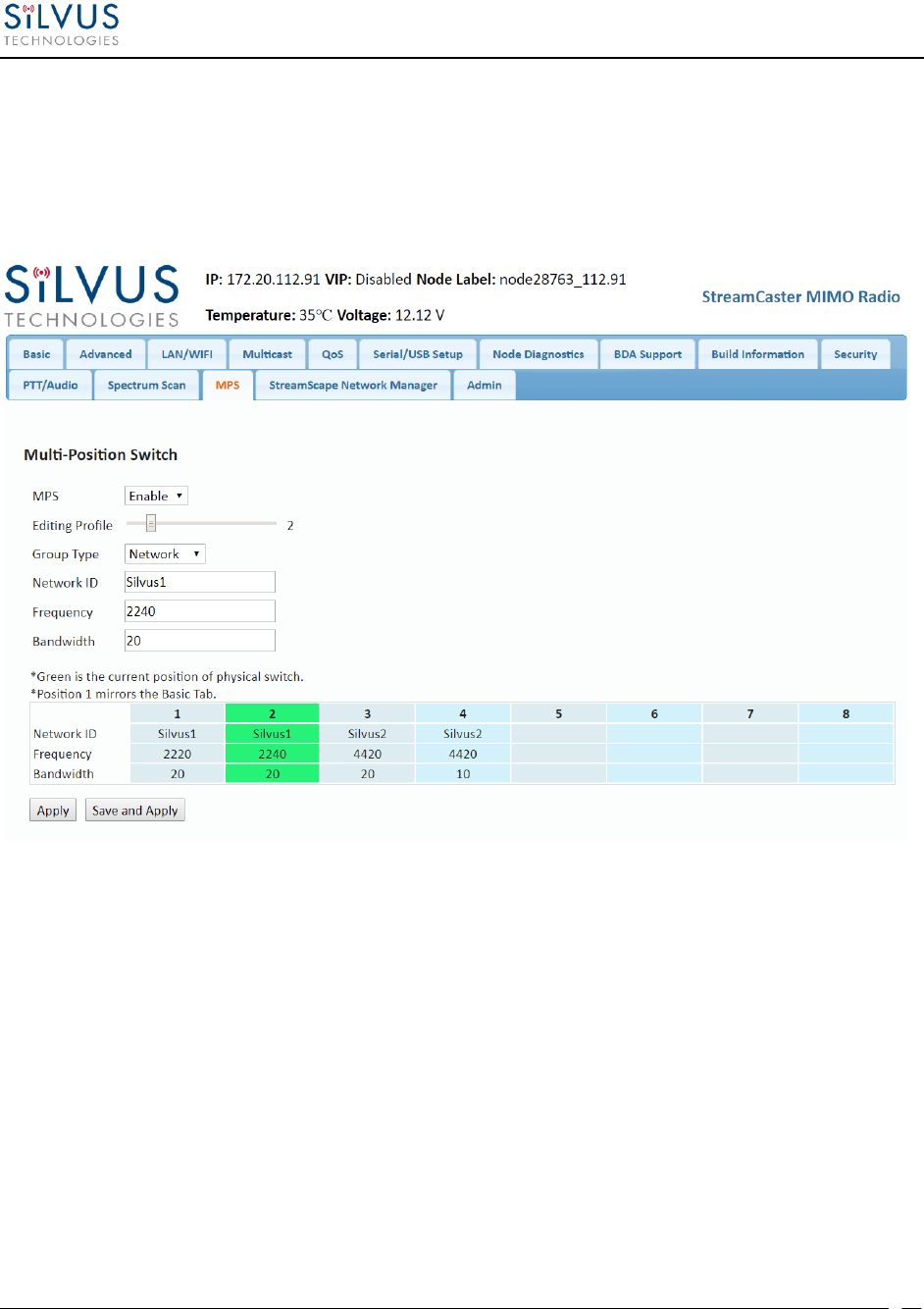This screenshot has width=924, height=1309.
Task: Click the Editing Profile slider handle
Action: tap(151, 524)
